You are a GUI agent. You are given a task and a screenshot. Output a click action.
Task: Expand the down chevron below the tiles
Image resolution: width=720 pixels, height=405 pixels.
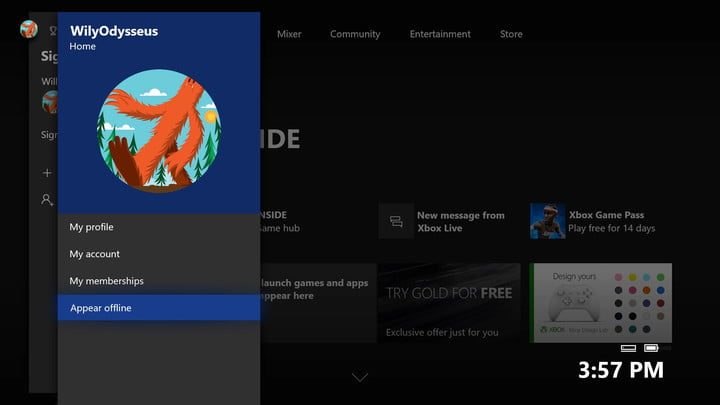[x=359, y=377]
